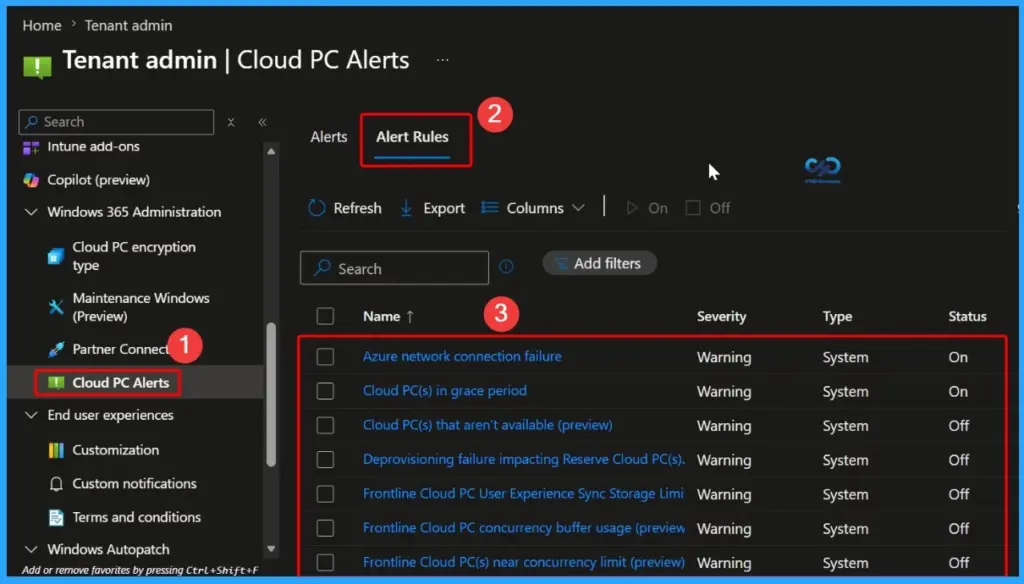Click the Refresh circular arrow icon
Viewport: 1024px width, 584px height.
coord(317,208)
